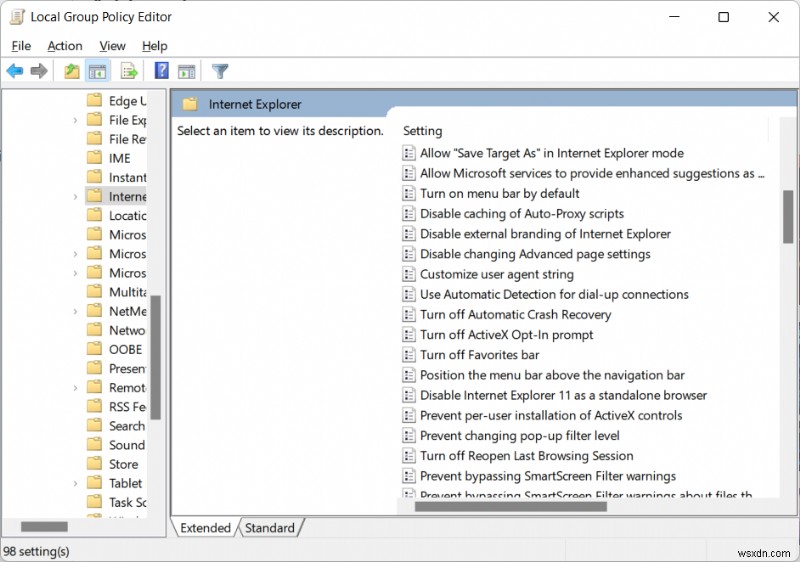Open the Help menu
This screenshot has height=562, width=800.
coord(155,46)
